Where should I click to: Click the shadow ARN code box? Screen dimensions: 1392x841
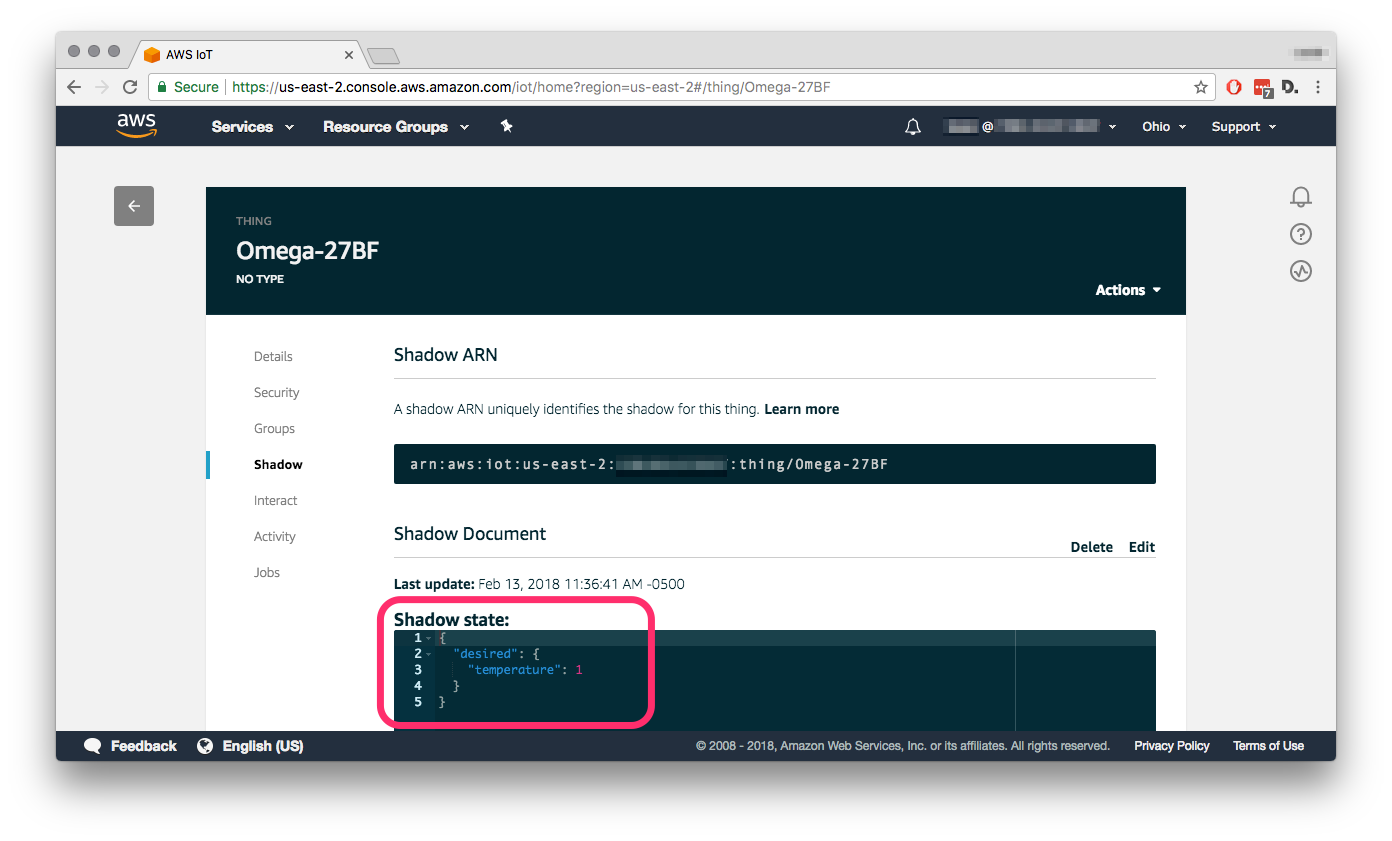(774, 464)
